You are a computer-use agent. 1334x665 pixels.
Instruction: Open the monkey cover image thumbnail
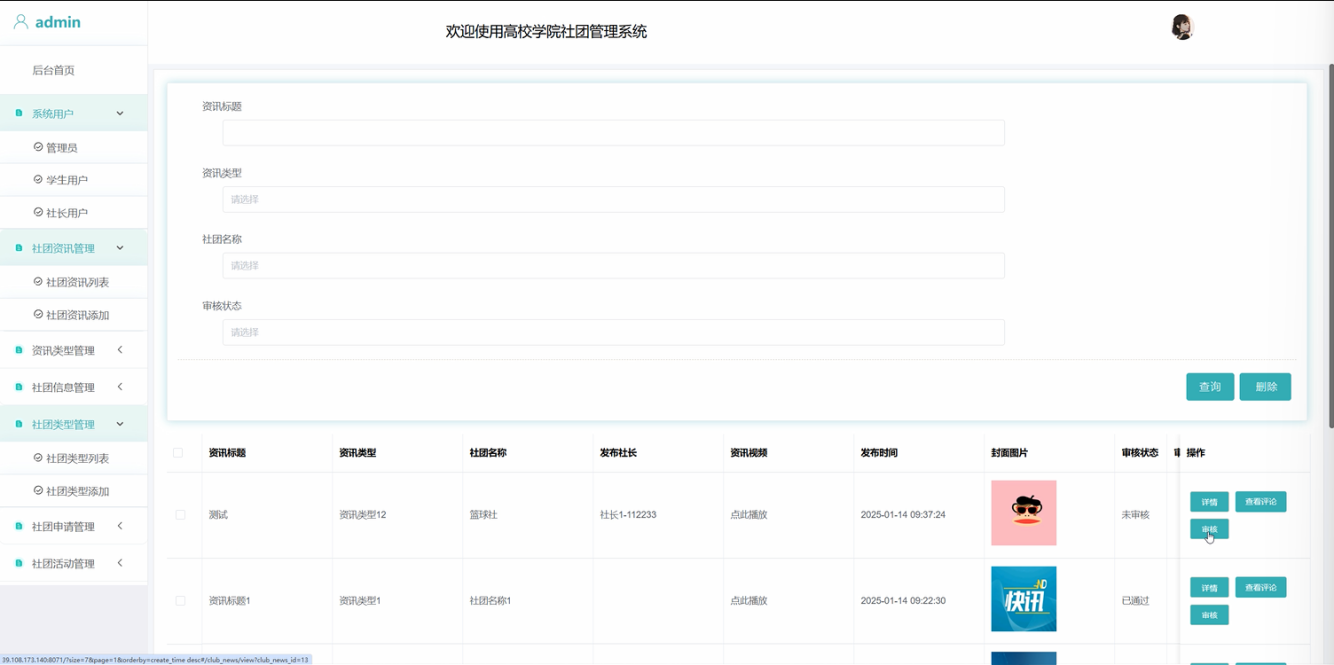(1023, 513)
